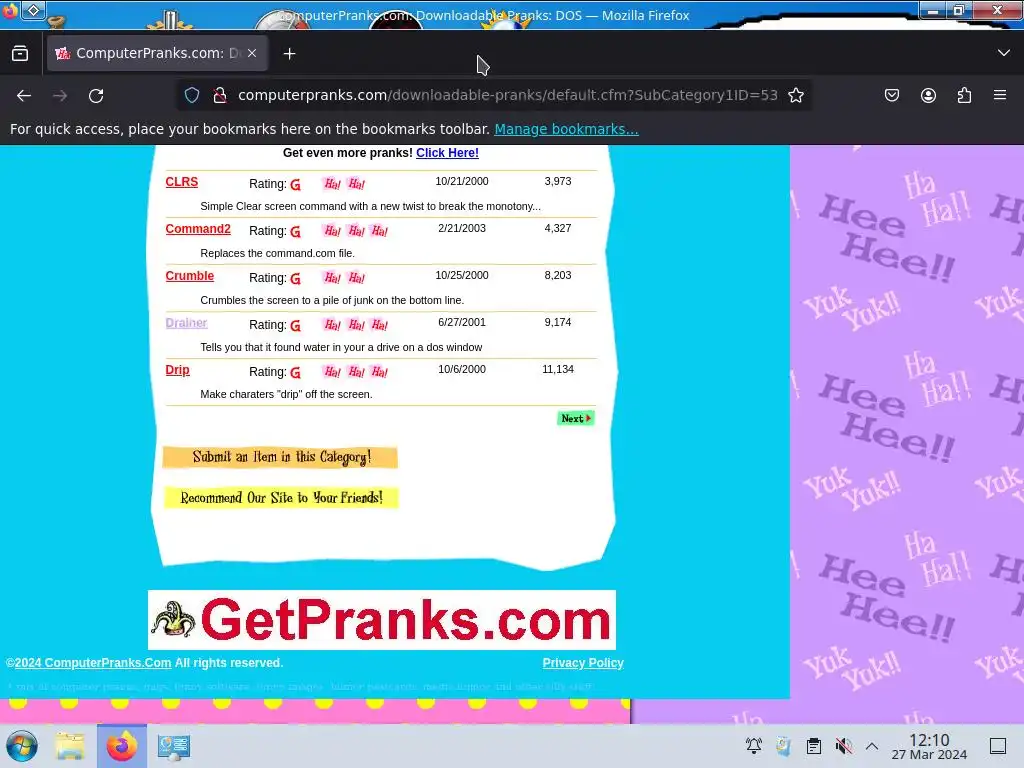Open a new browser tab

[x=289, y=54]
